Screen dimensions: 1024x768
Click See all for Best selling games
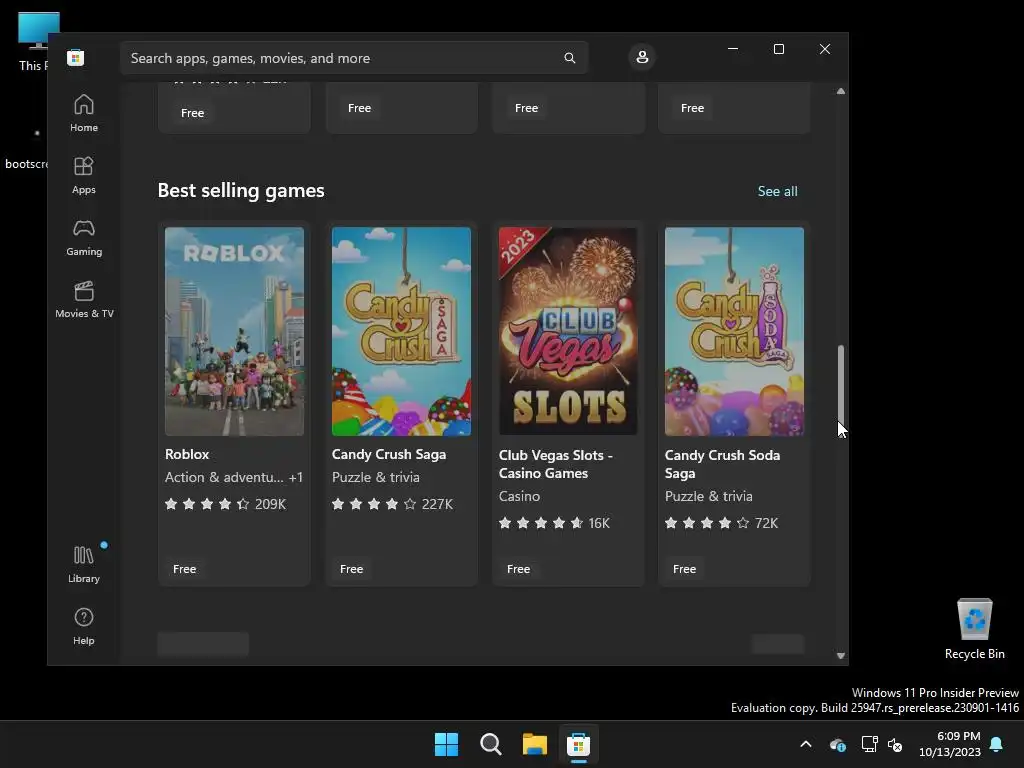(777, 191)
